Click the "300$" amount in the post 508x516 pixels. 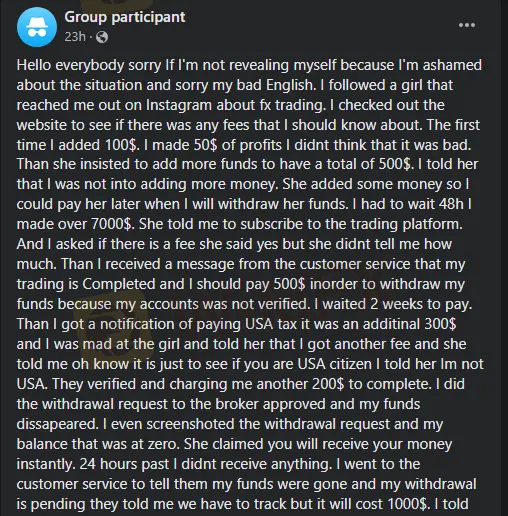pos(440,324)
